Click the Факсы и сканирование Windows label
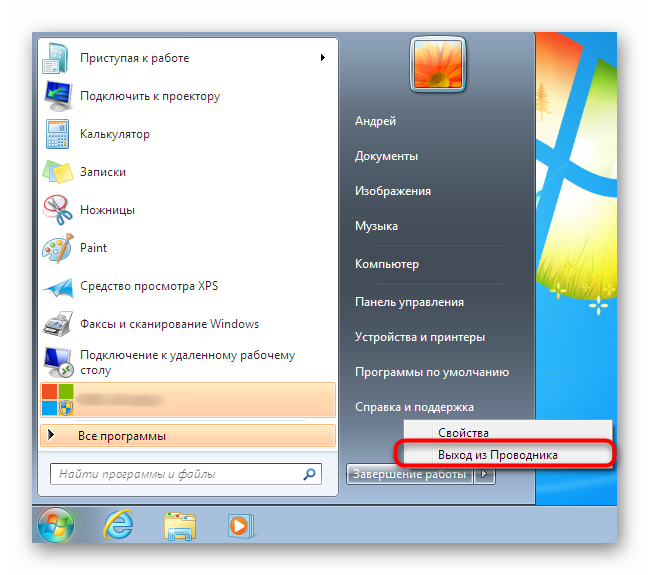 click(169, 324)
